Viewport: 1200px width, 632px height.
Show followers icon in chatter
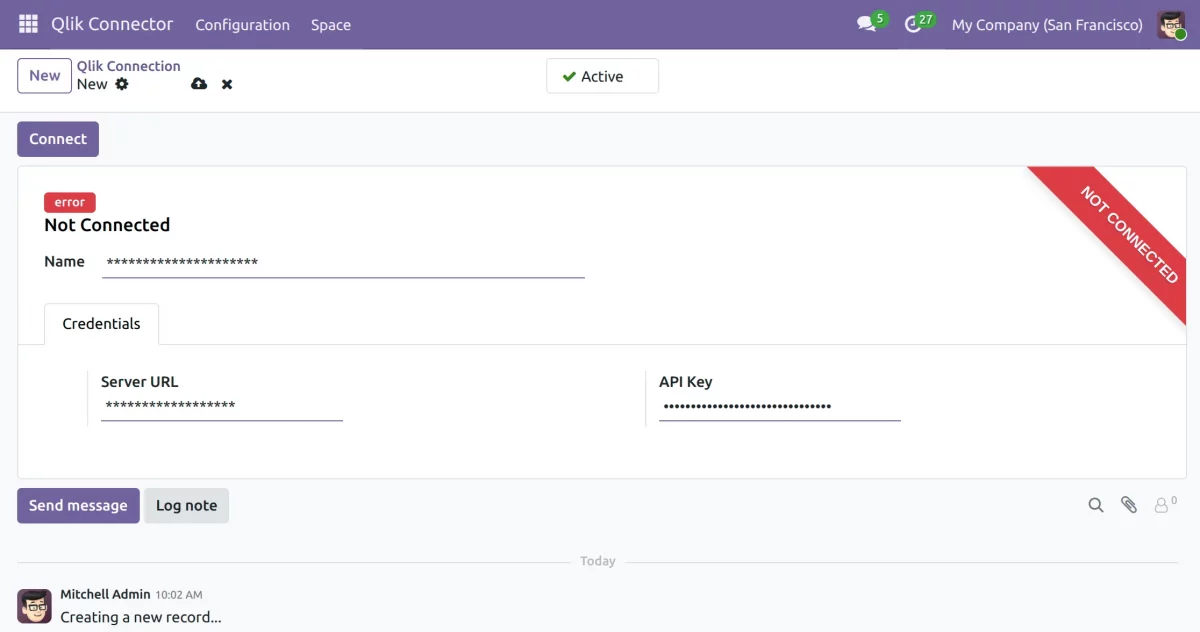pos(1164,505)
